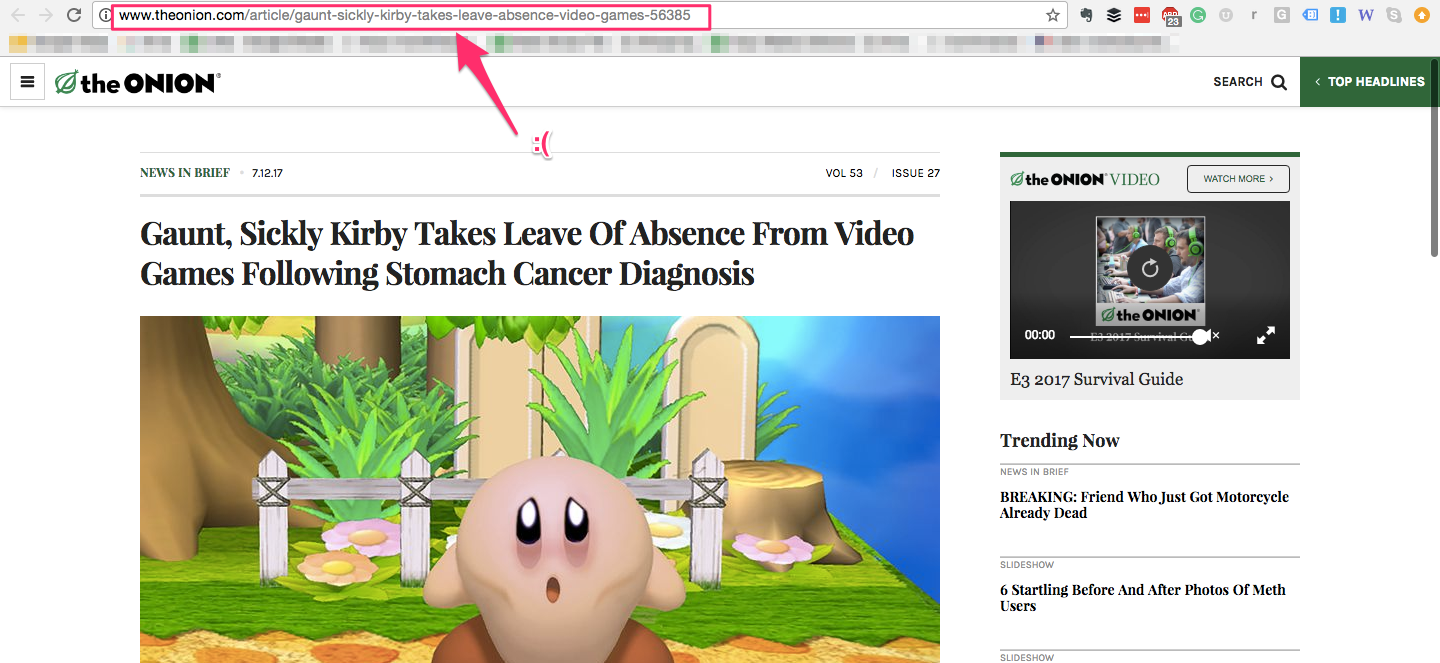This screenshot has height=663, width=1440.
Task: Unmute the video using the speaker icon
Action: tap(1210, 336)
